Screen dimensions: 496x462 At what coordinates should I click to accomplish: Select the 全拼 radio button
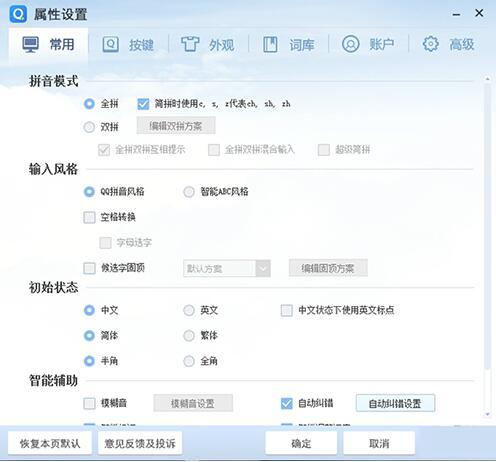(89, 104)
